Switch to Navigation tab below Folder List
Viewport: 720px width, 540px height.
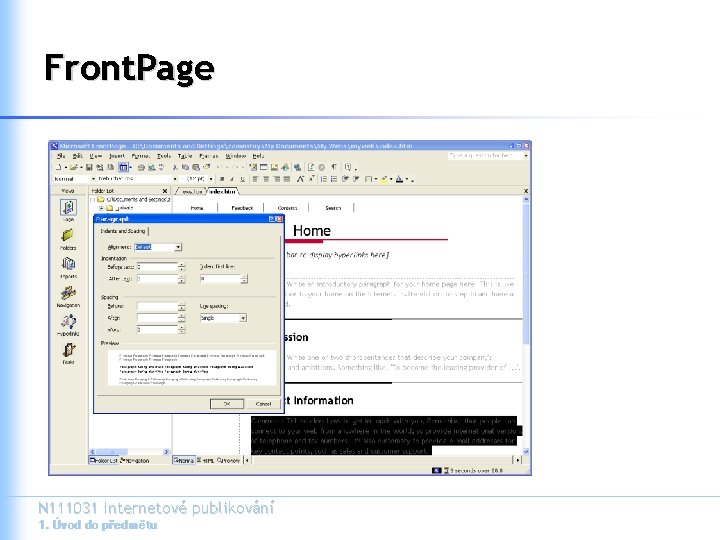click(x=135, y=460)
